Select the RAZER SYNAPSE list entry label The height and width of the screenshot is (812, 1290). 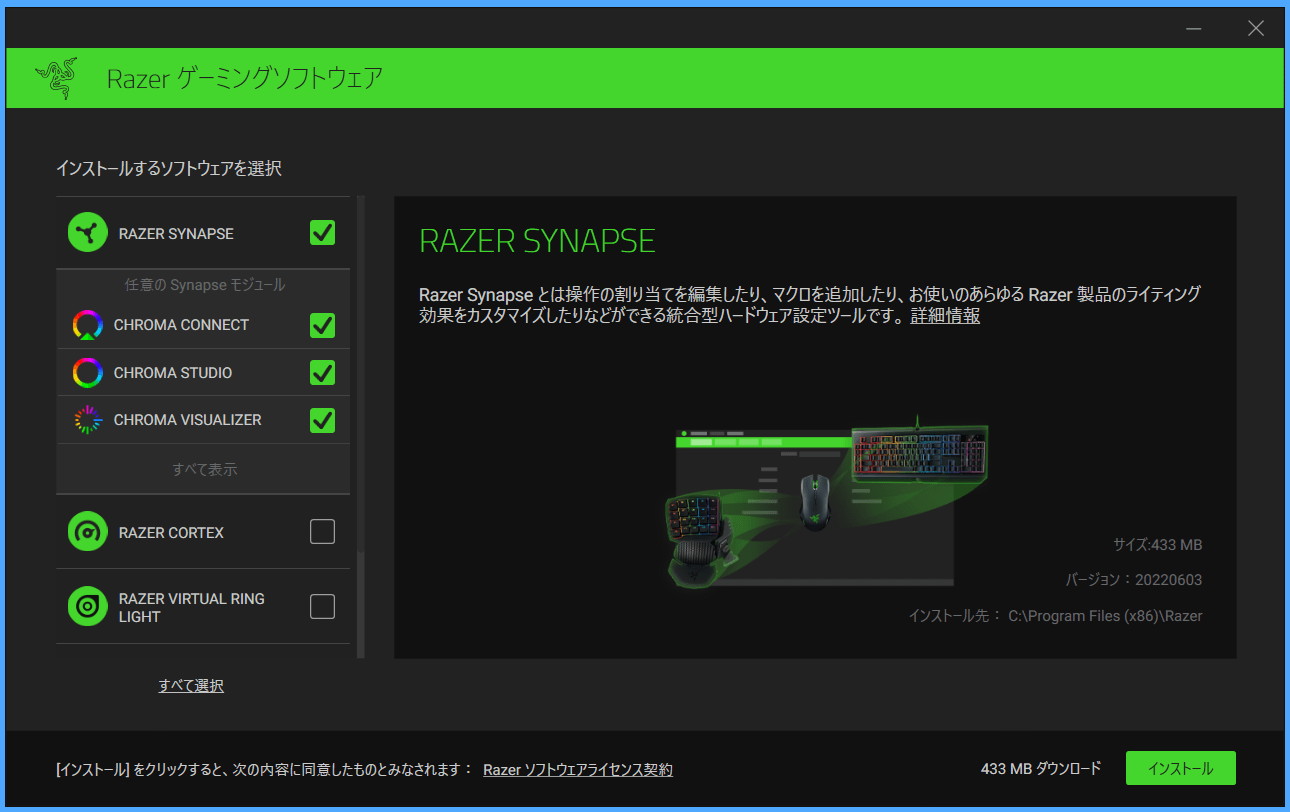176,234
